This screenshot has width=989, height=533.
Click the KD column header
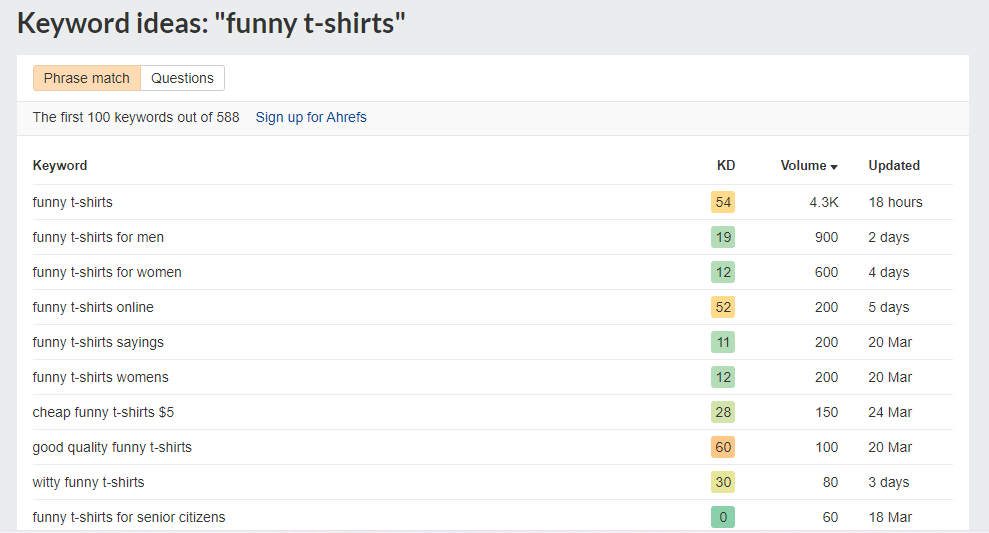point(726,165)
